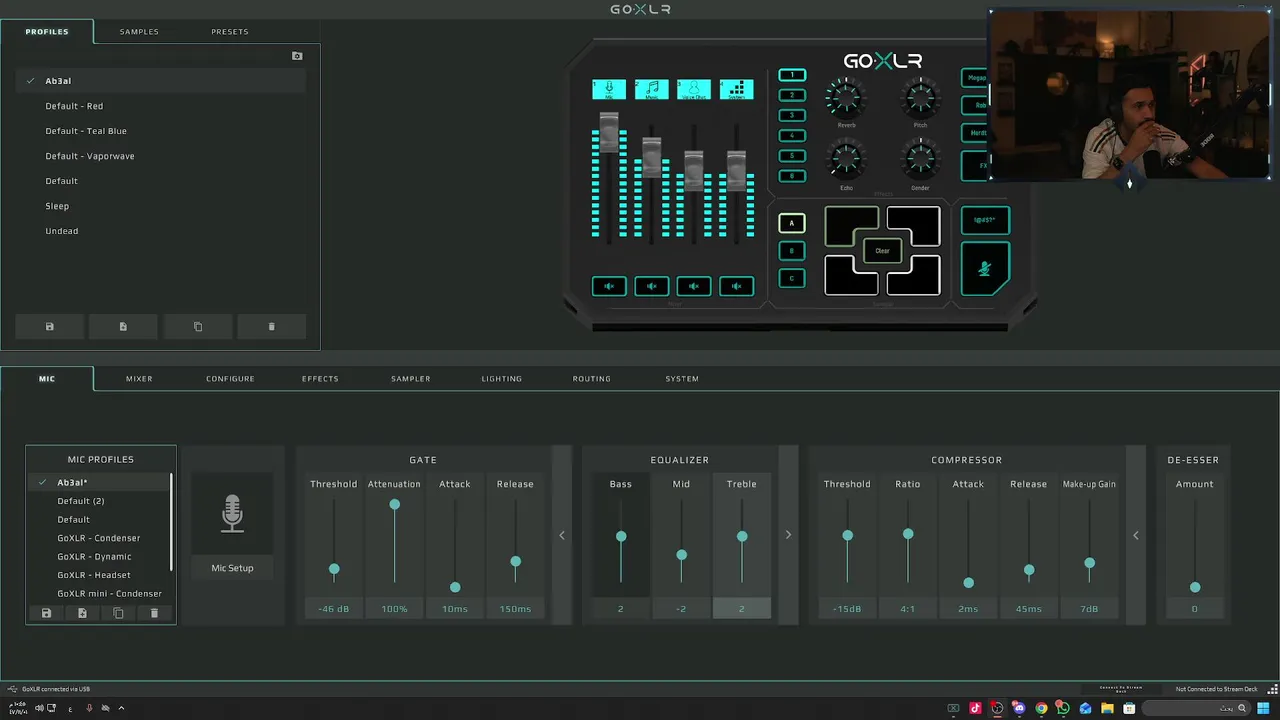Toggle the mic mute (cough) button
This screenshot has height=720, width=1280.
pos(985,268)
